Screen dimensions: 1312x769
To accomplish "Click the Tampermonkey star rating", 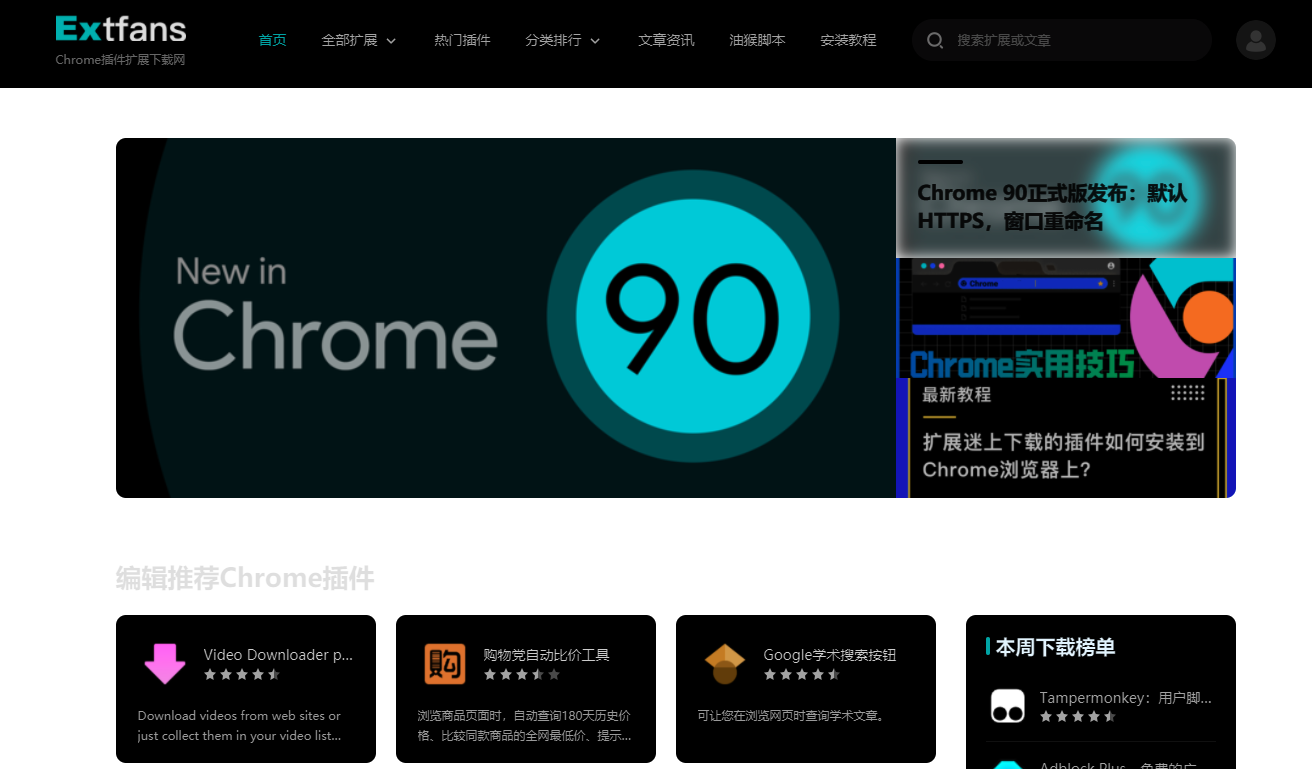I will tap(1078, 717).
